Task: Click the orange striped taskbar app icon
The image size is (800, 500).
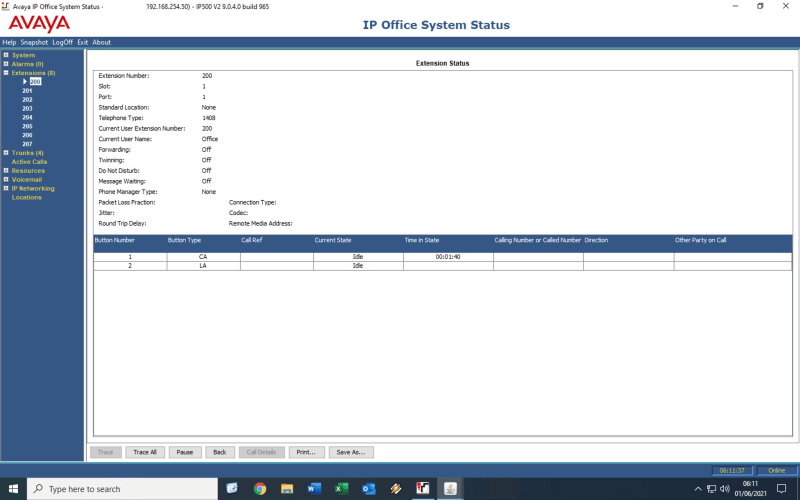Action: [x=395, y=489]
